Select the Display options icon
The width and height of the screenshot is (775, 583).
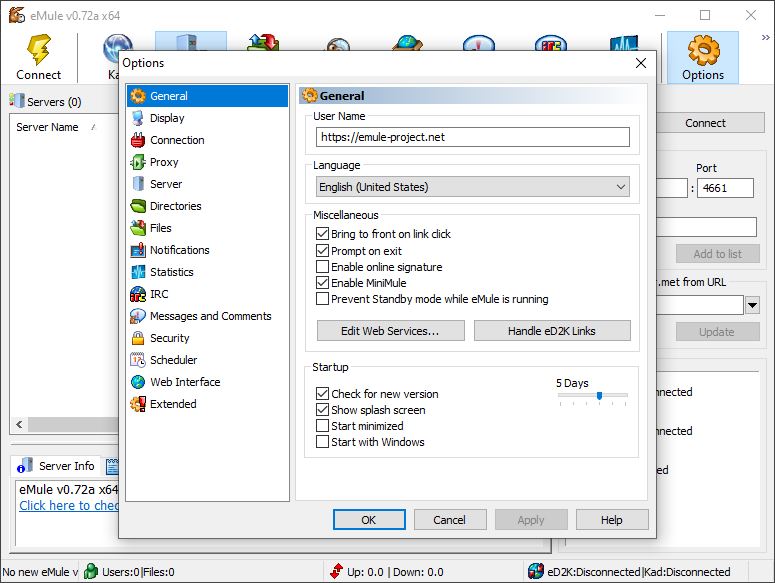tap(138, 118)
